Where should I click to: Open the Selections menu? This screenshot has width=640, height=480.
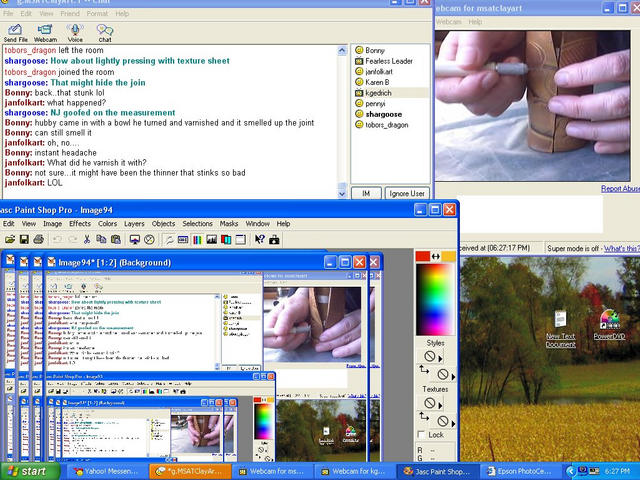click(198, 224)
